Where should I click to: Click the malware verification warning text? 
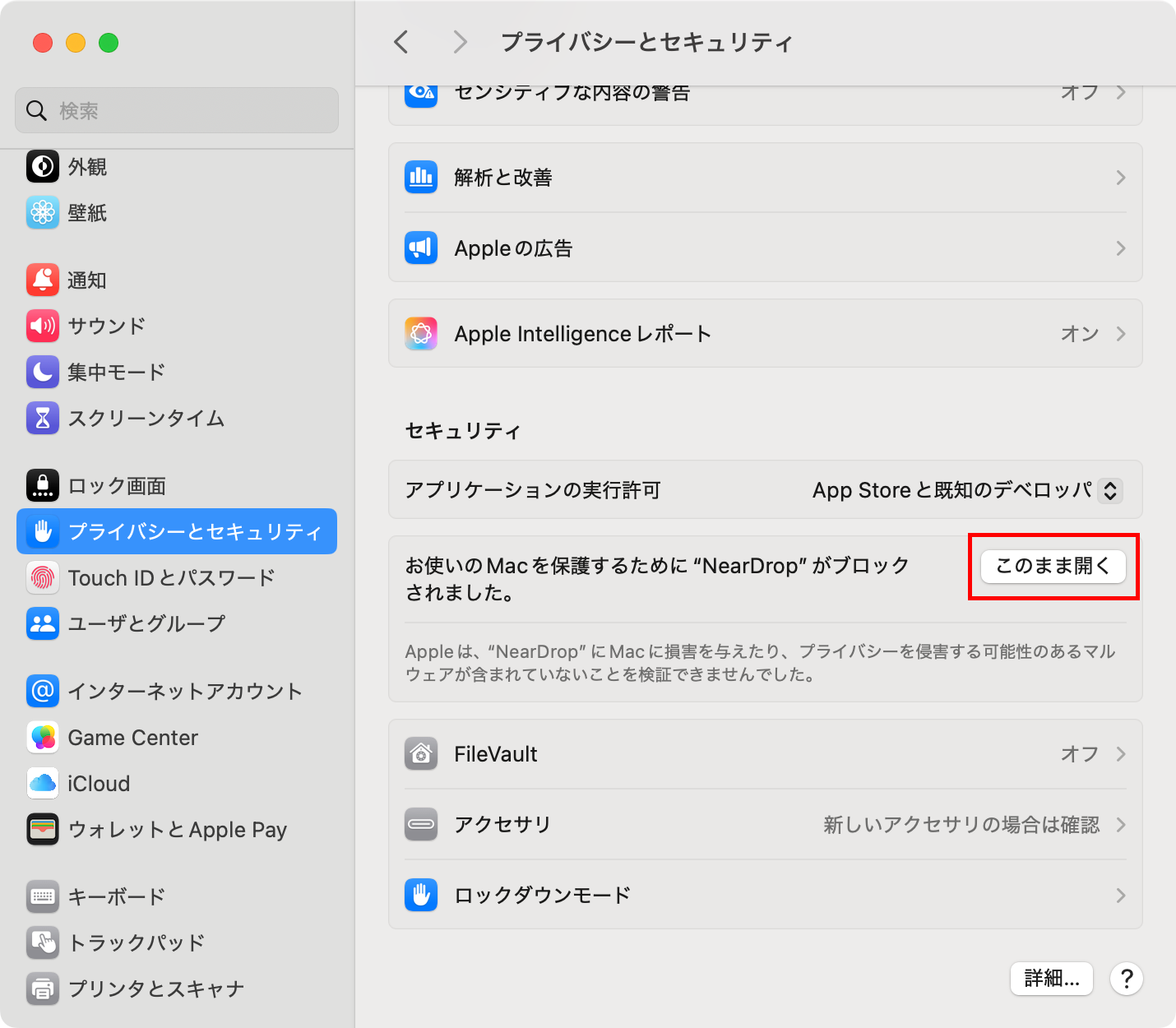pos(760,663)
